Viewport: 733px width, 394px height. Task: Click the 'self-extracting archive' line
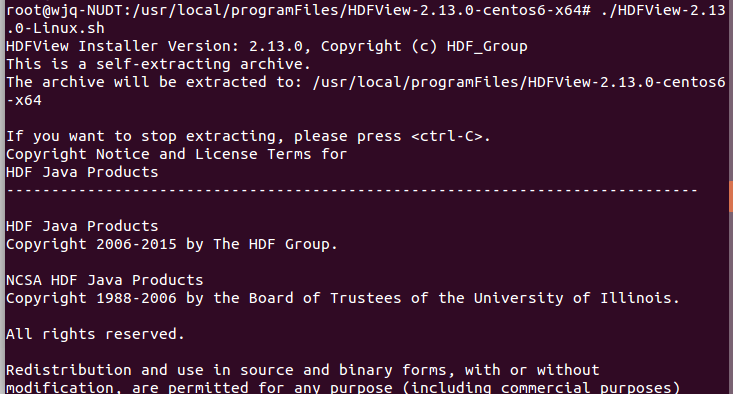click(x=158, y=64)
